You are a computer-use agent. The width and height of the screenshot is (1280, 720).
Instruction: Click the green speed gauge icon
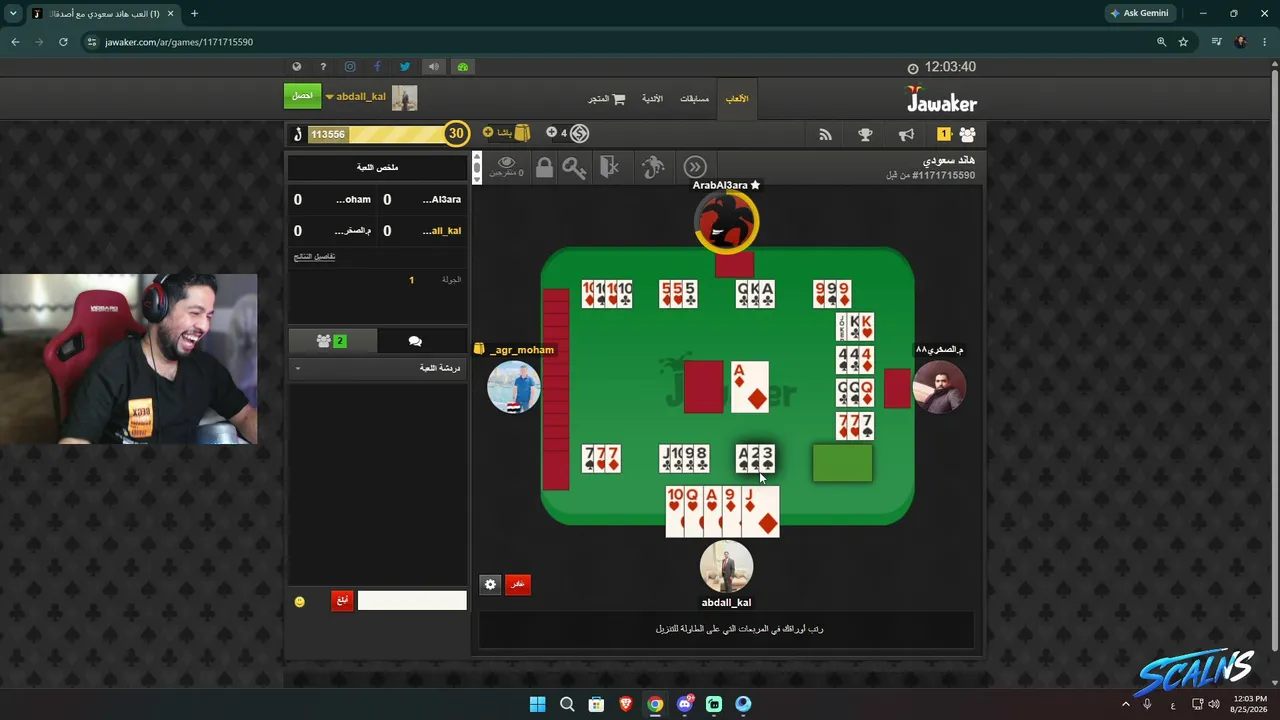[462, 67]
